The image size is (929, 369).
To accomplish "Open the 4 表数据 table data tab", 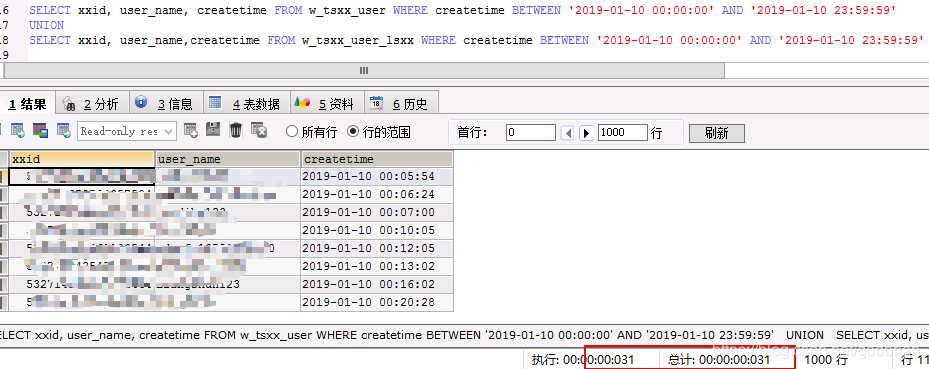I will click(247, 104).
